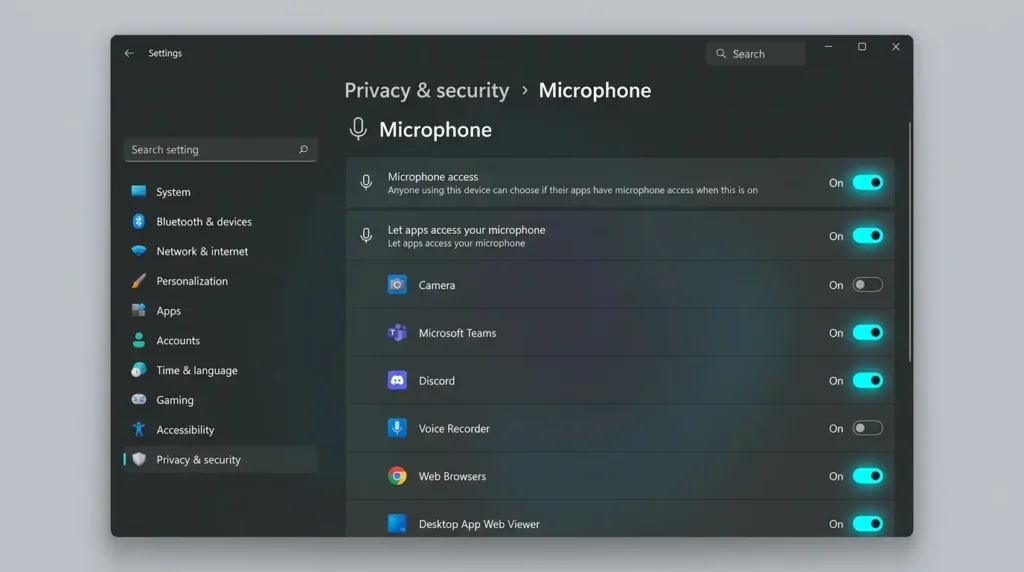
Task: Toggle microphone for Web Browsers
Action: pyautogui.click(x=867, y=476)
